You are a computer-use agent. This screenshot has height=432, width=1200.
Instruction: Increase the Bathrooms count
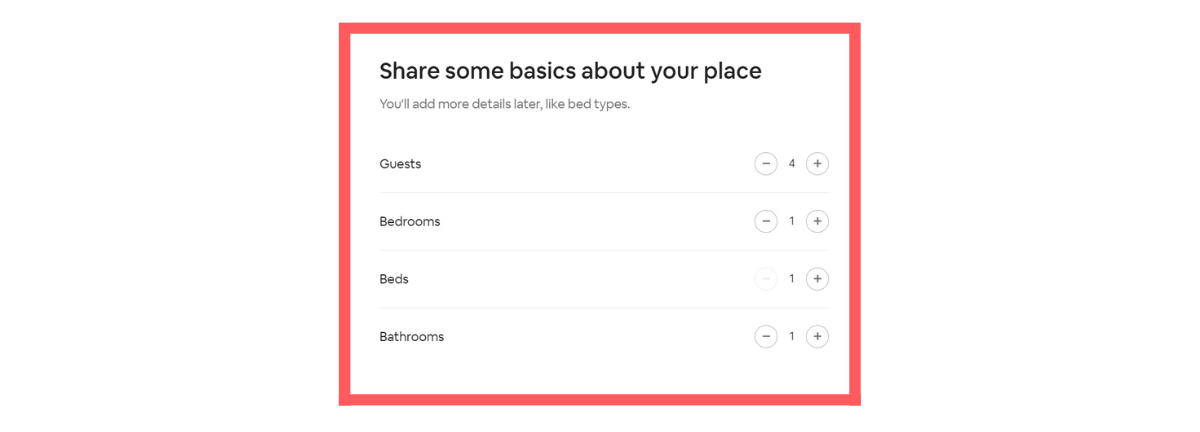point(817,337)
